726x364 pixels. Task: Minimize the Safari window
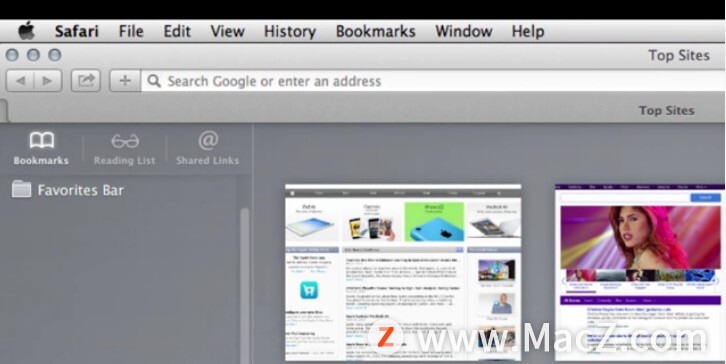click(33, 55)
